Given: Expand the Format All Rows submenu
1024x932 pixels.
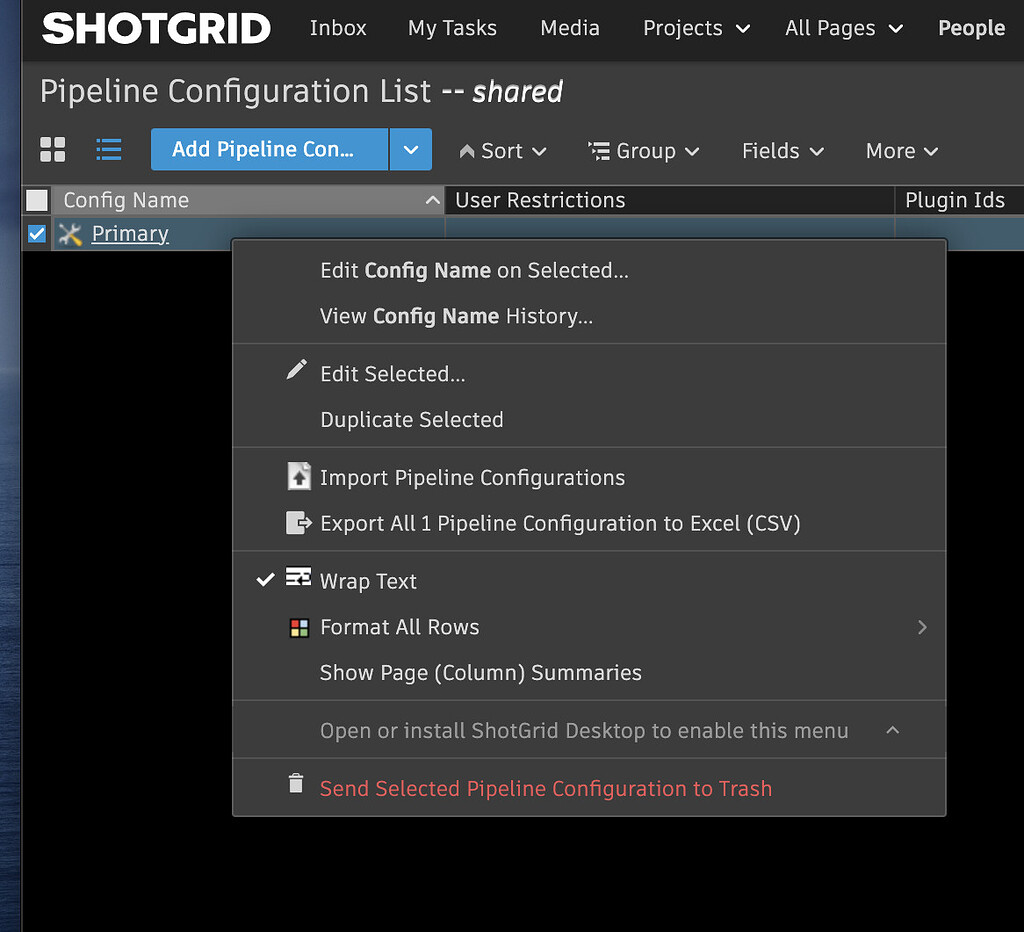Looking at the screenshot, I should [x=921, y=627].
